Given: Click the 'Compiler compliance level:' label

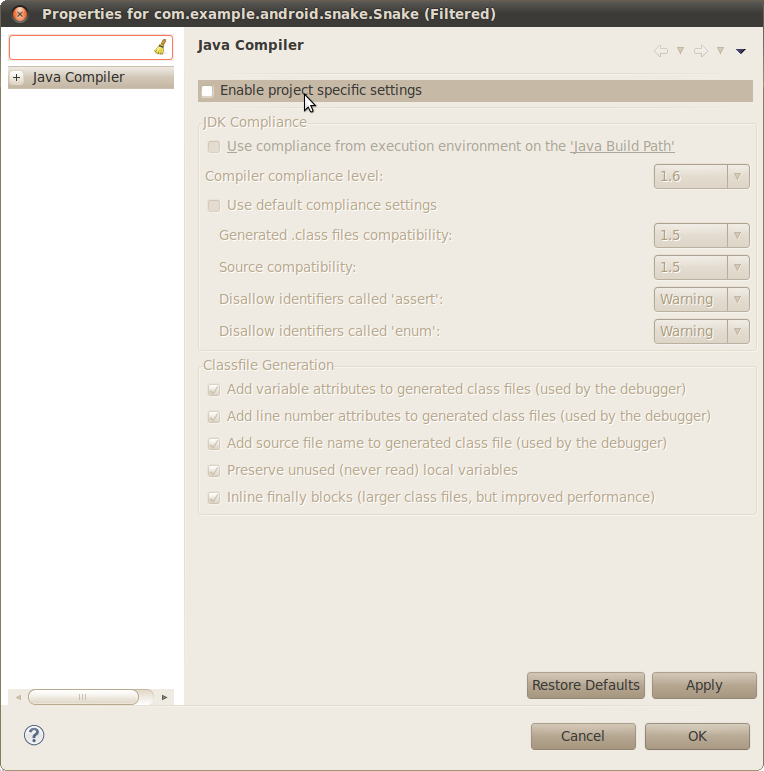Looking at the screenshot, I should point(294,176).
